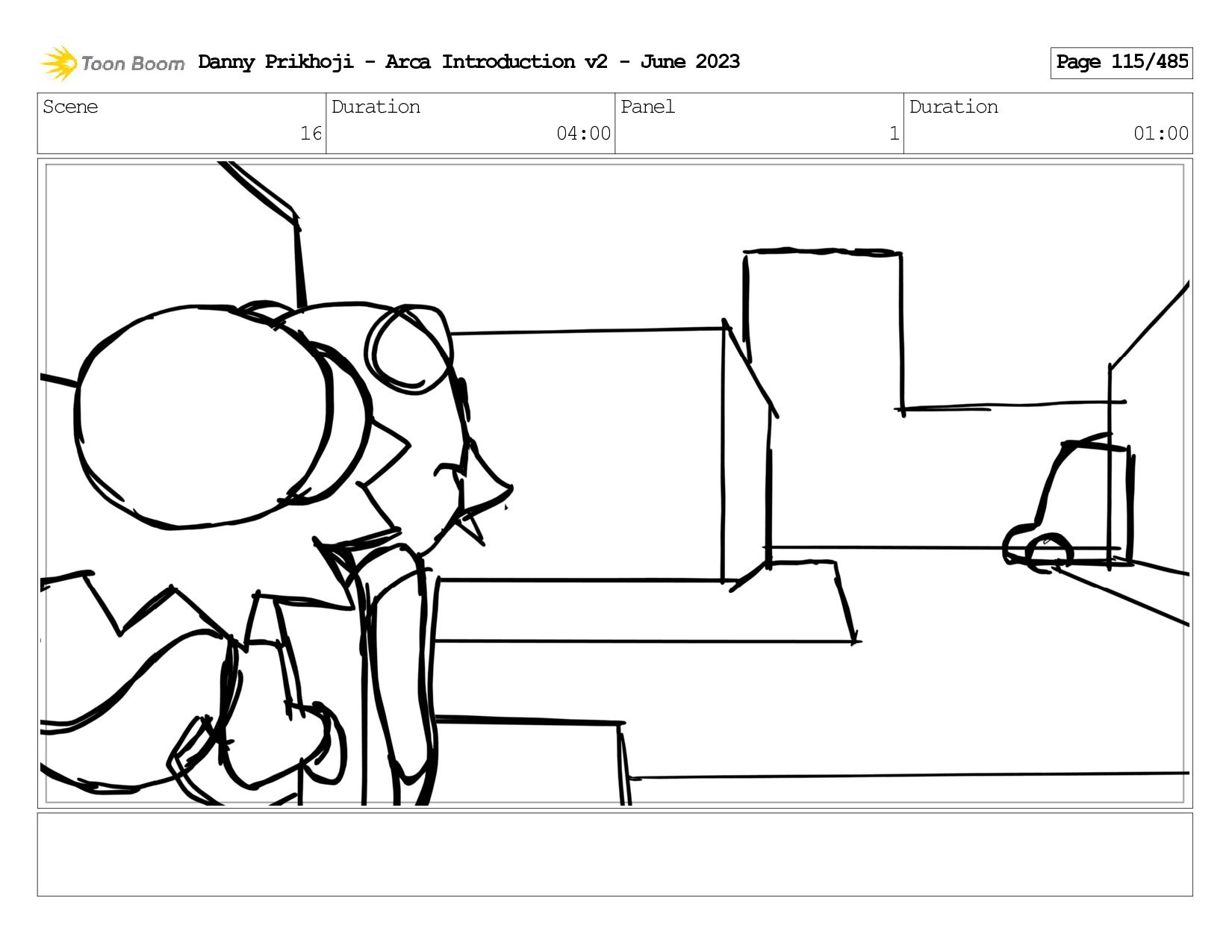Click the panel number '1'
Viewport: 1232px width, 952px height.
pos(894,134)
